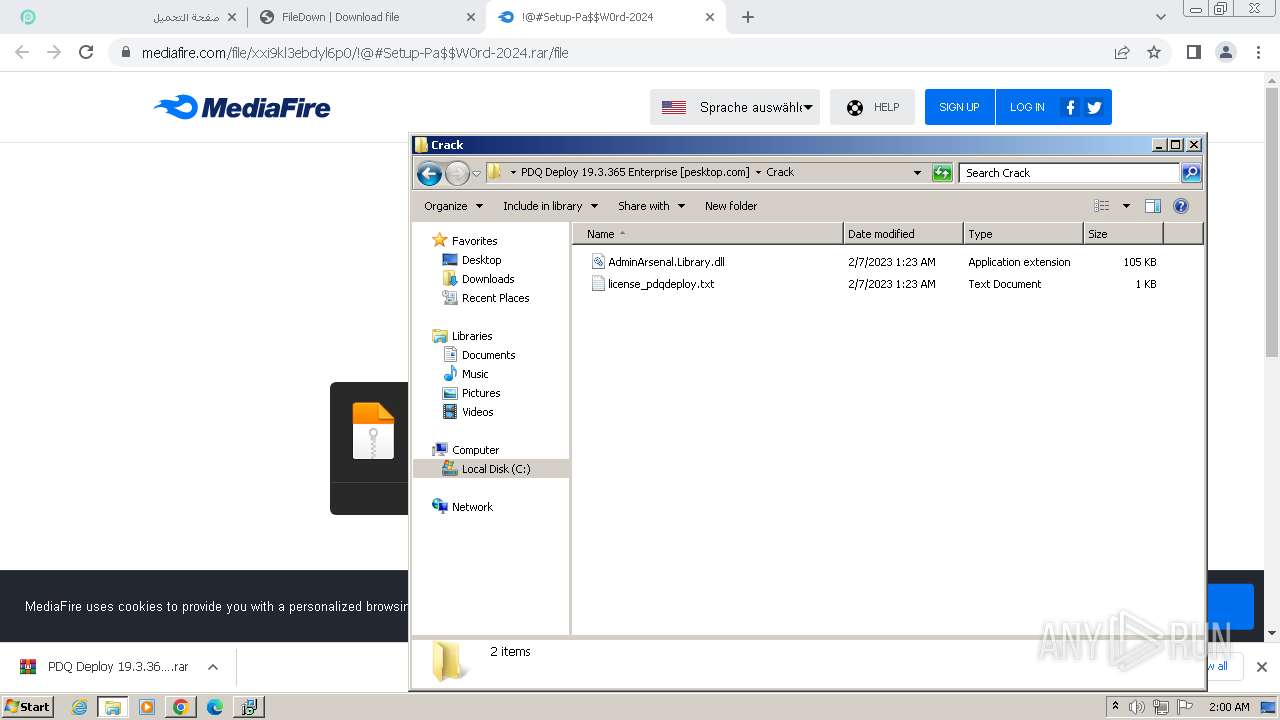Screen dimensions: 1280x720
Task: Select Network in navigation pane
Action: click(x=472, y=507)
